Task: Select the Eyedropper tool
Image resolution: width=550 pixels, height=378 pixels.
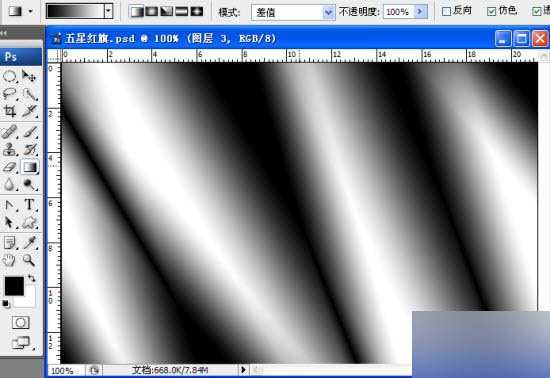Action: point(30,242)
